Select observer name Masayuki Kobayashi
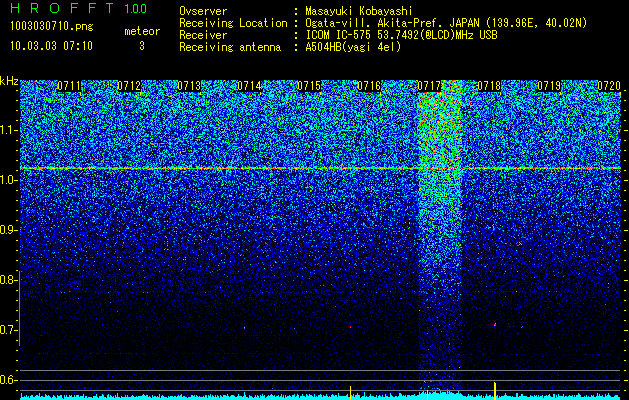Image resolution: width=629 pixels, height=400 pixels. 358,11
